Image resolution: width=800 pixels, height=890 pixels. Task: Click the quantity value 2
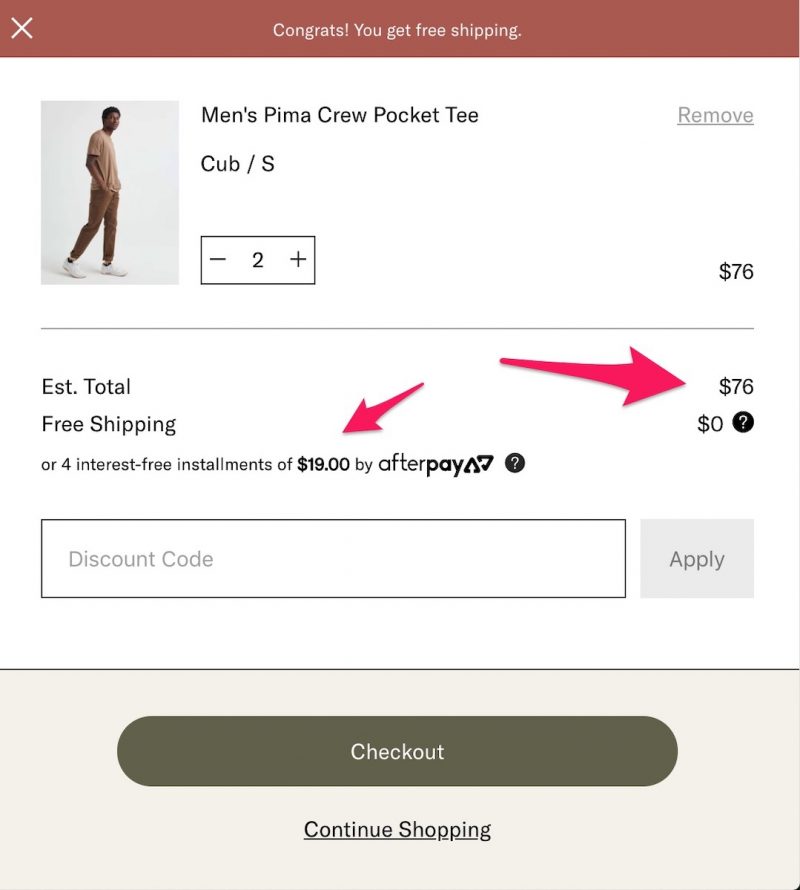point(258,260)
